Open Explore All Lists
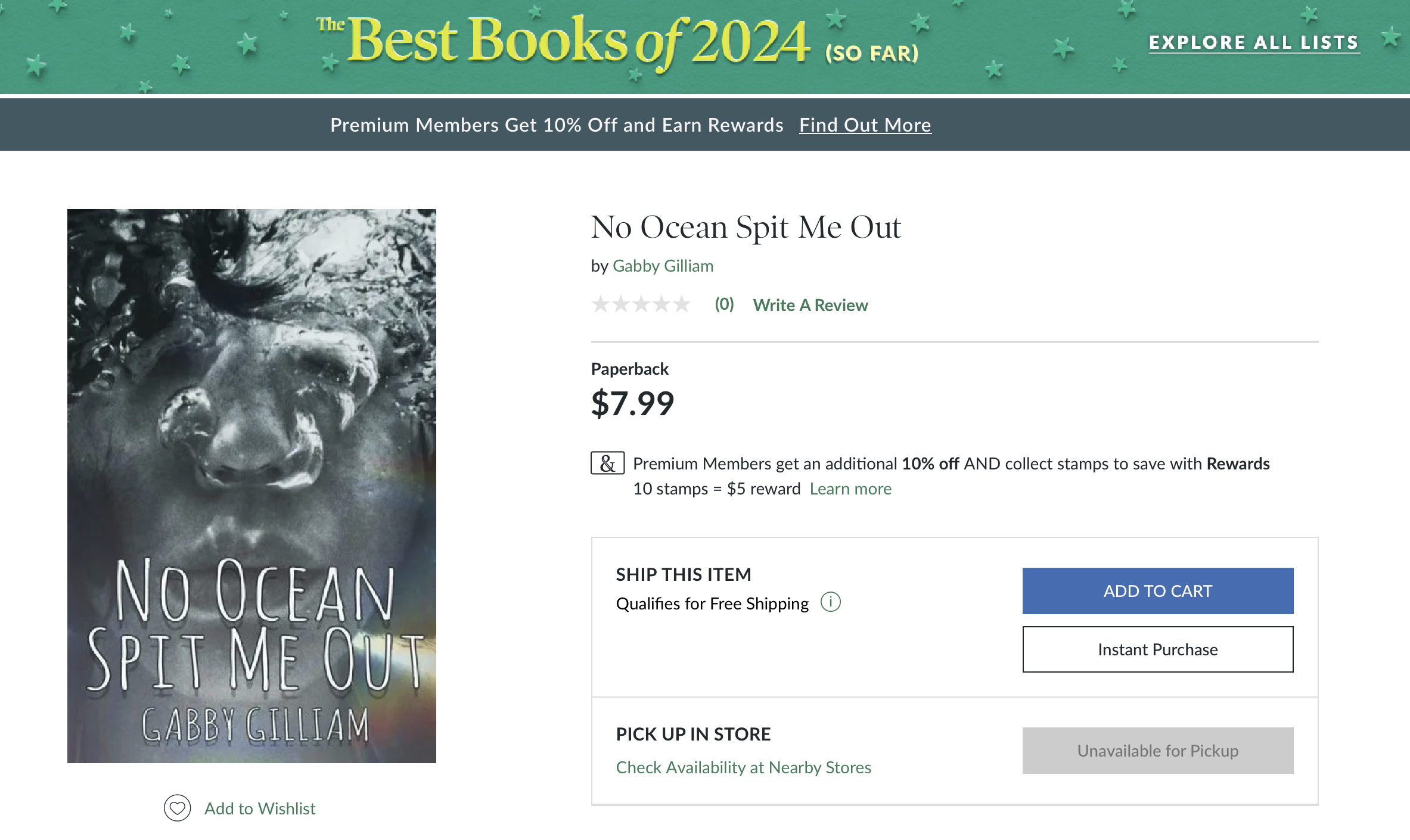This screenshot has height=840, width=1410. pos(1253,42)
